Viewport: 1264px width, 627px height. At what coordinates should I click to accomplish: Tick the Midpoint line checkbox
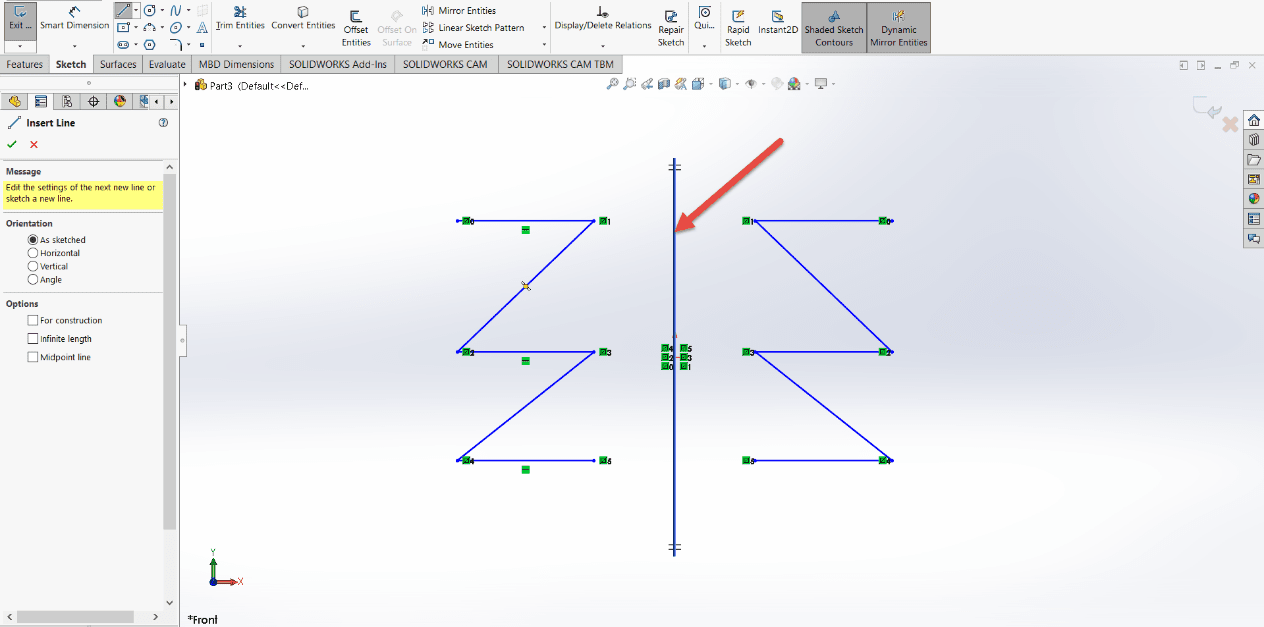pos(33,357)
